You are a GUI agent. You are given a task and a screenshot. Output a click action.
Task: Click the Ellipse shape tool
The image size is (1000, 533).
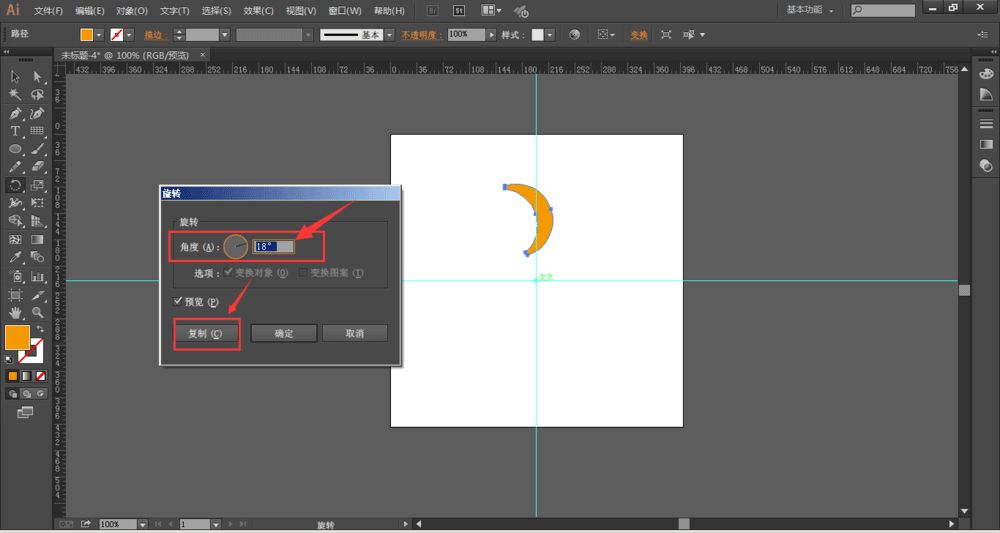(x=16, y=149)
